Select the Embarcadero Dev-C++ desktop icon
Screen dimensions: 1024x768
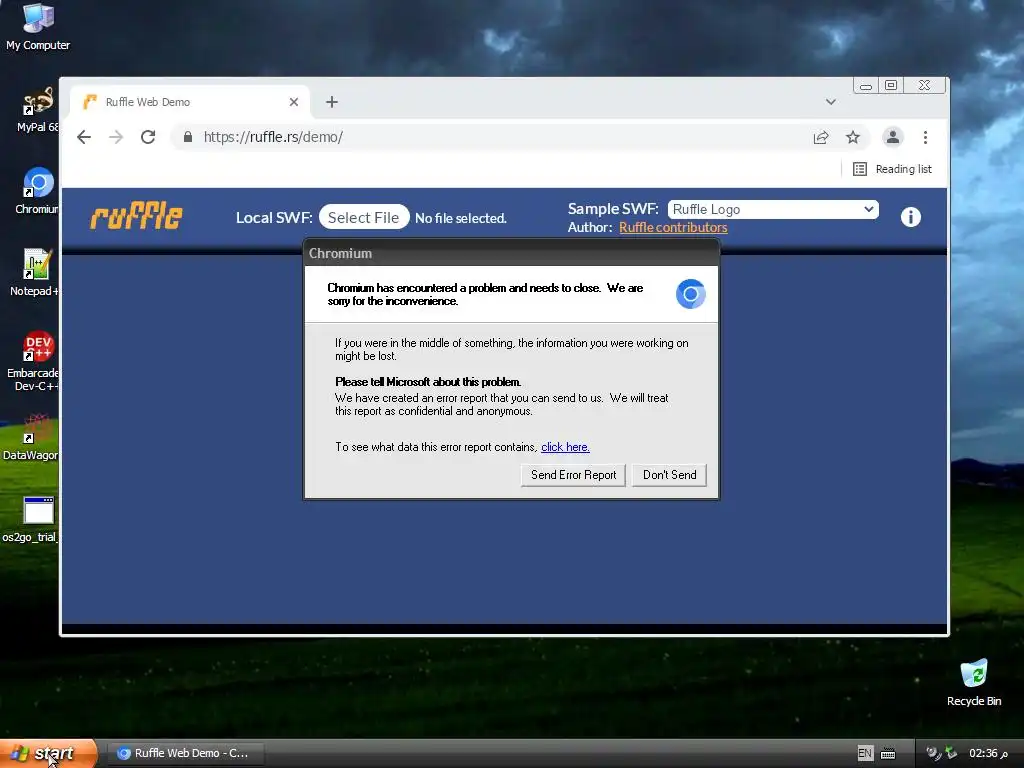(x=33, y=361)
